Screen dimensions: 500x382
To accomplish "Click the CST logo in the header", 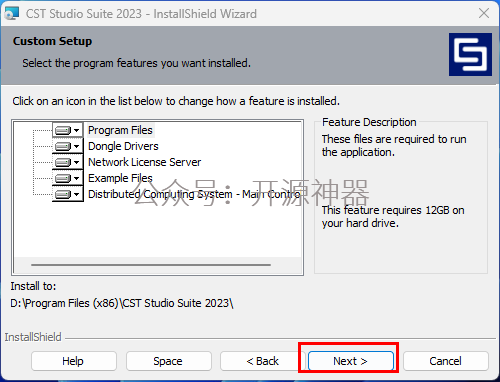I will (470, 54).
